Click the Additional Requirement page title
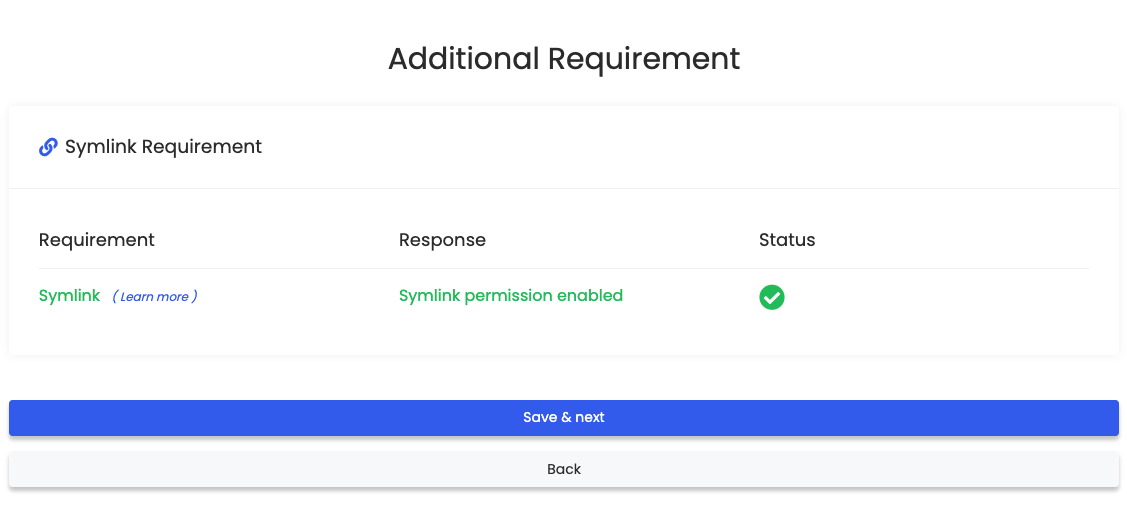 click(563, 58)
